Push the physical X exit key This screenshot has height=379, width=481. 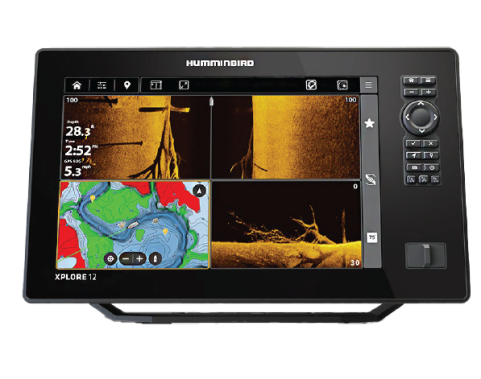431,144
